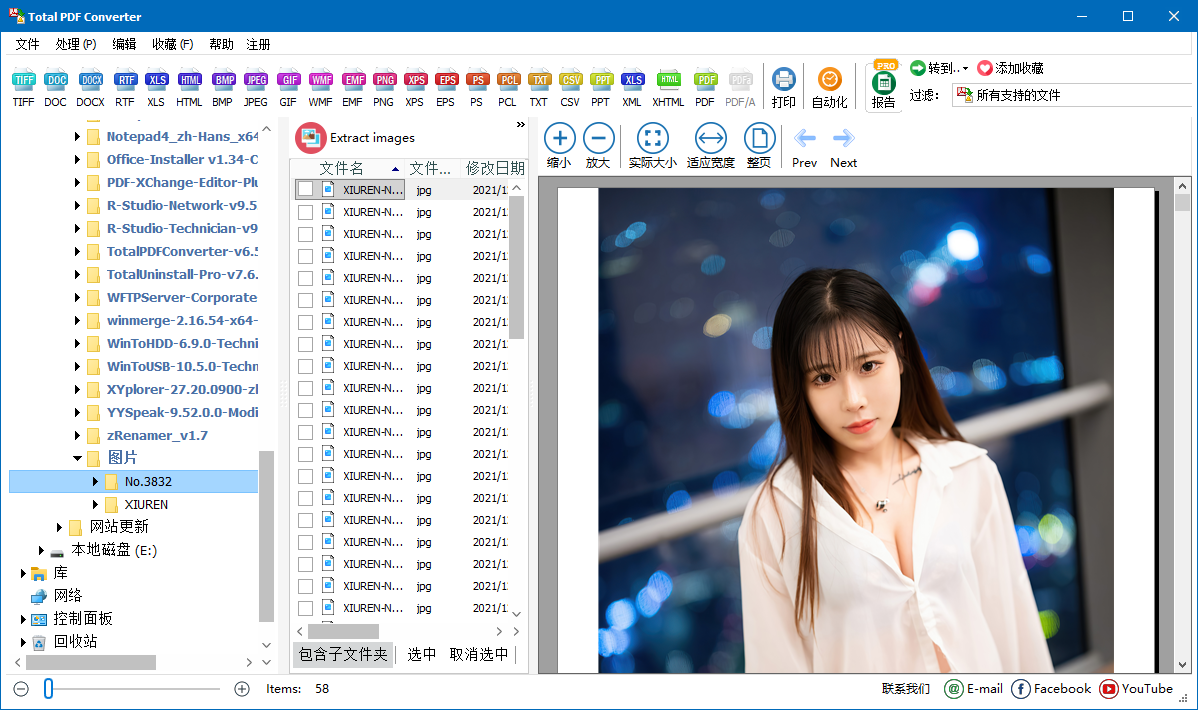Open the 文件 menu
1198x710 pixels.
(x=27, y=44)
